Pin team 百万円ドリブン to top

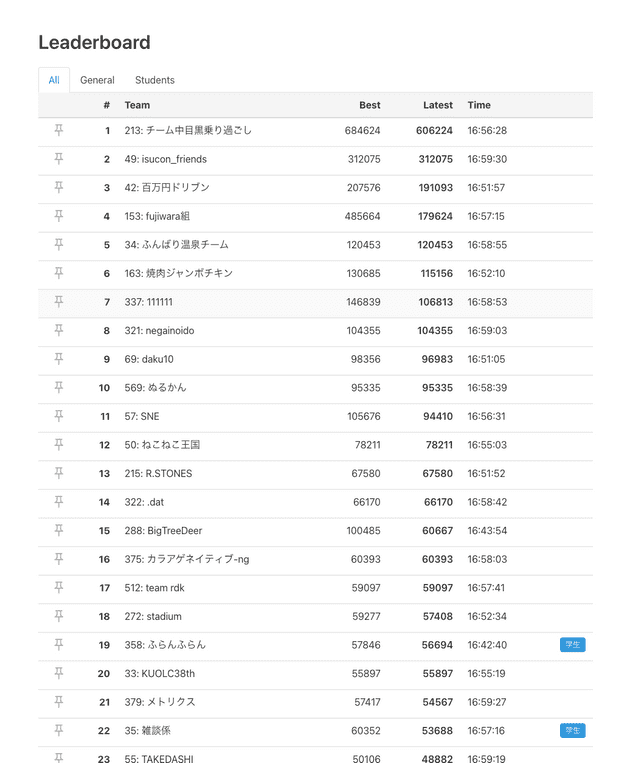pyautogui.click(x=59, y=187)
